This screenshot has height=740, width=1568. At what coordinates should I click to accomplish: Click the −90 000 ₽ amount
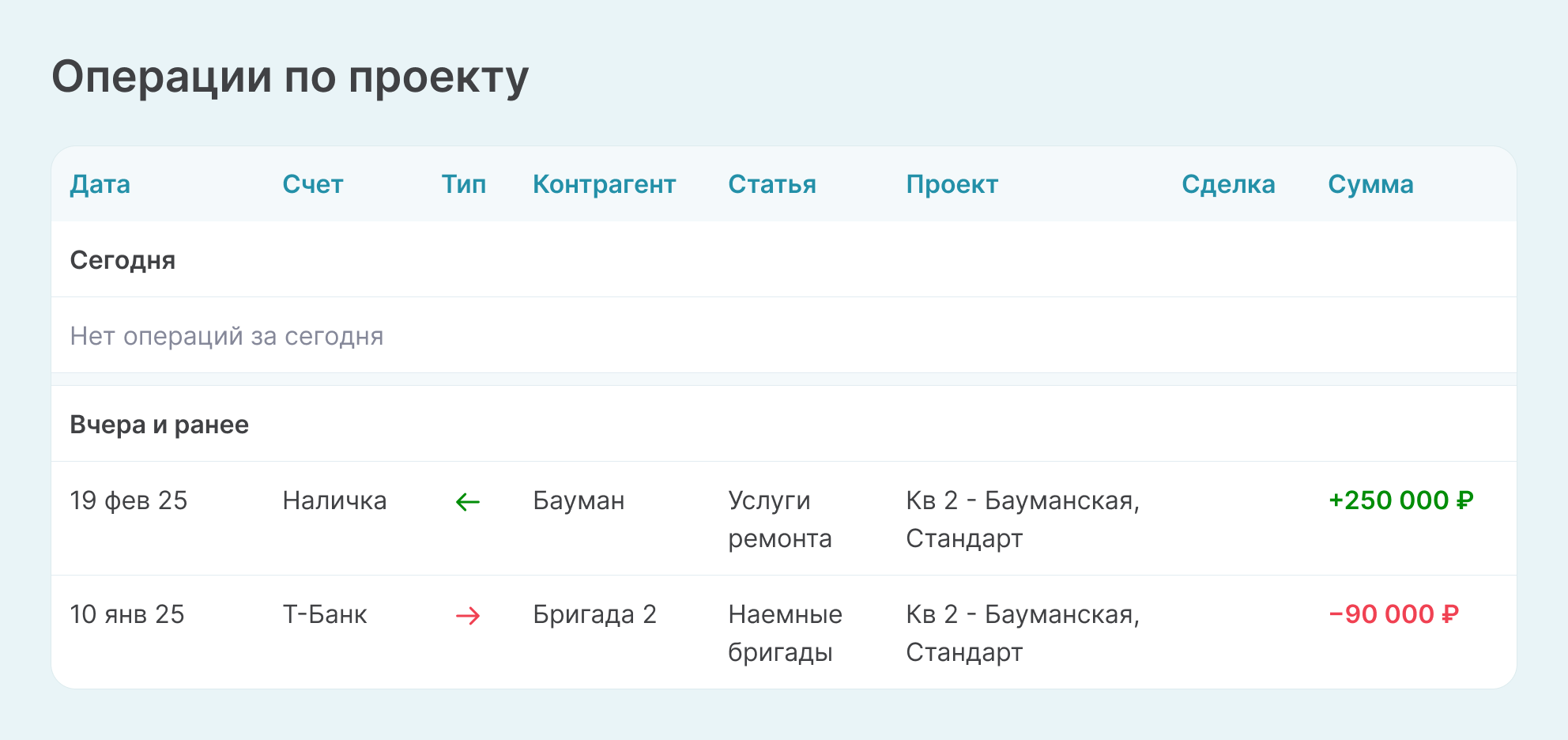tap(1393, 614)
